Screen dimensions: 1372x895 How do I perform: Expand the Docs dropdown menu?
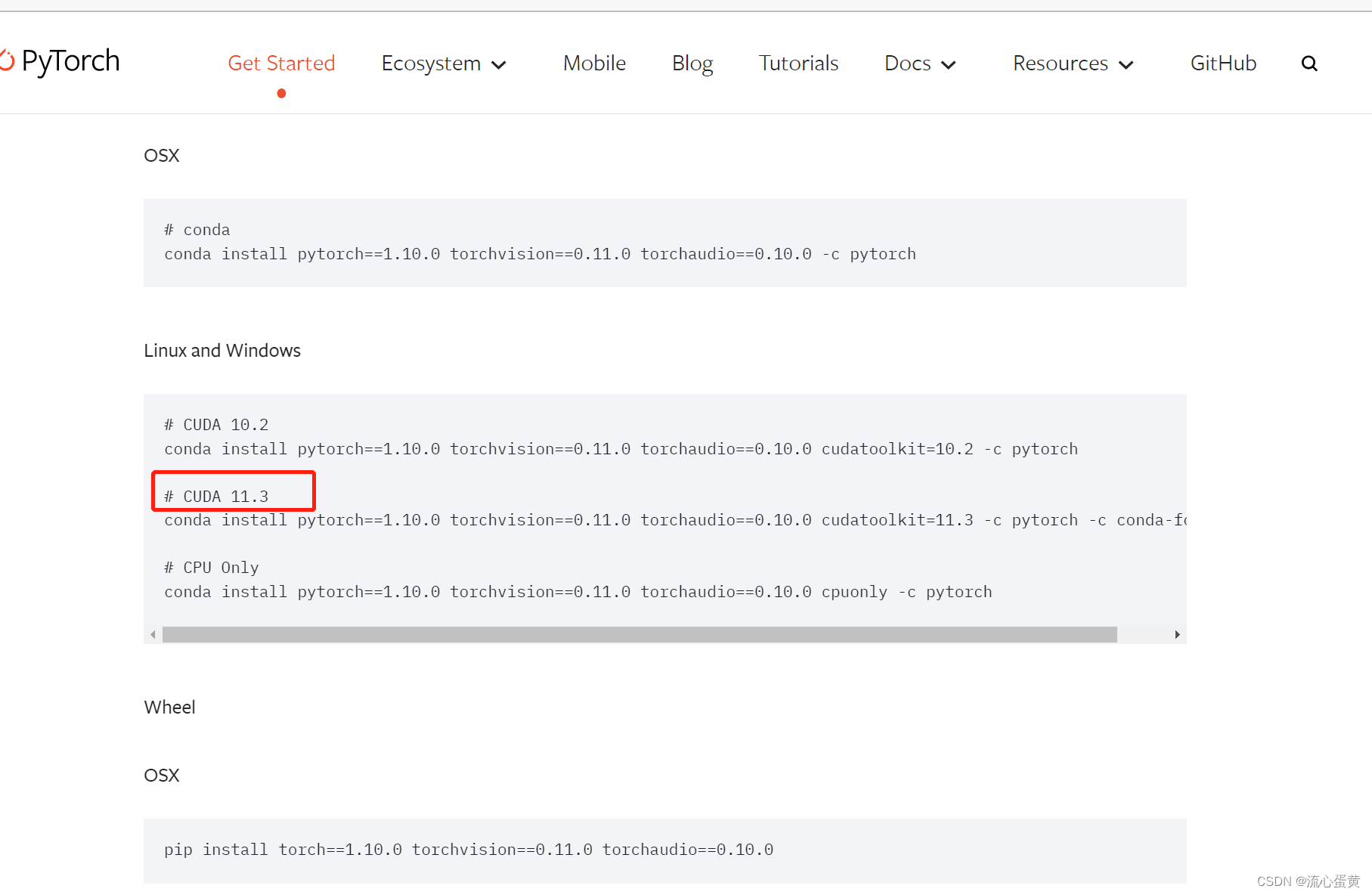click(x=921, y=63)
